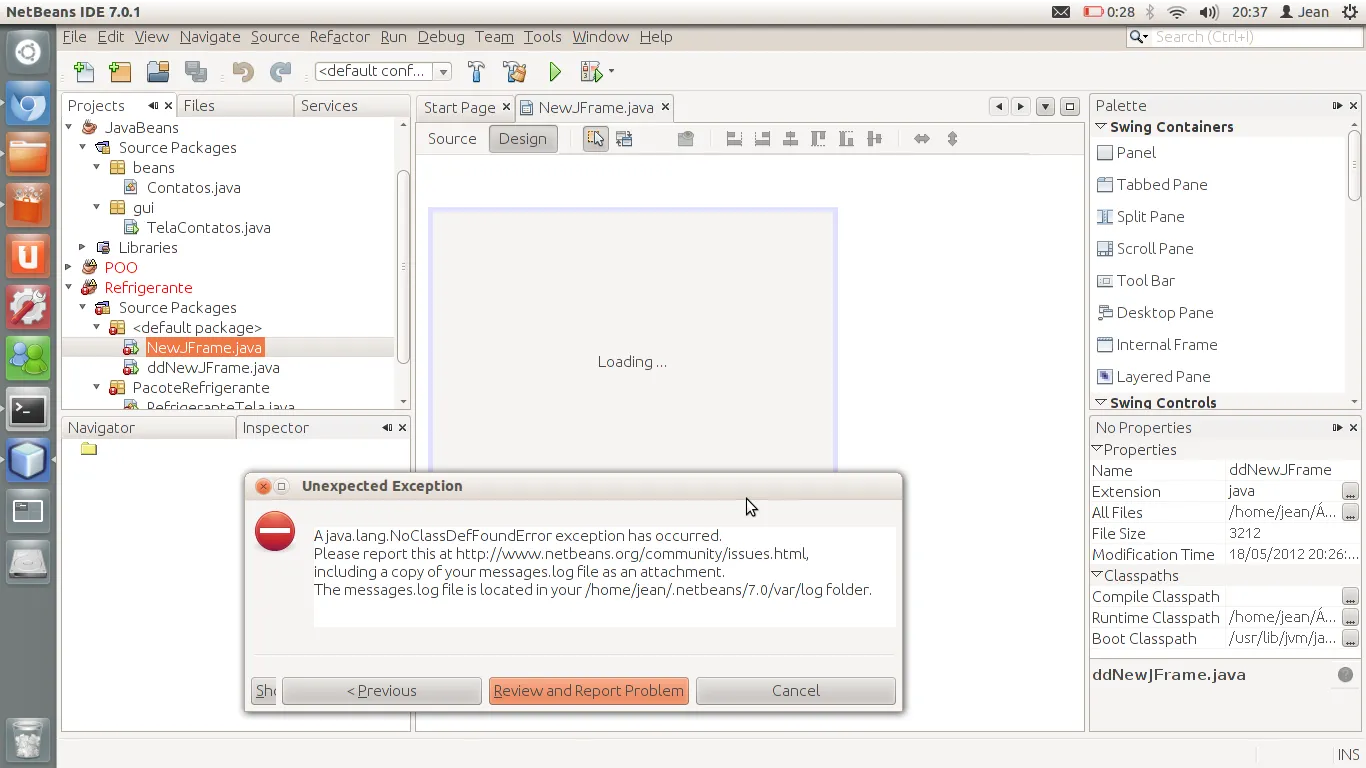Click the Center Horizontally icon
This screenshot has height=768, width=1366.
[x=790, y=139]
